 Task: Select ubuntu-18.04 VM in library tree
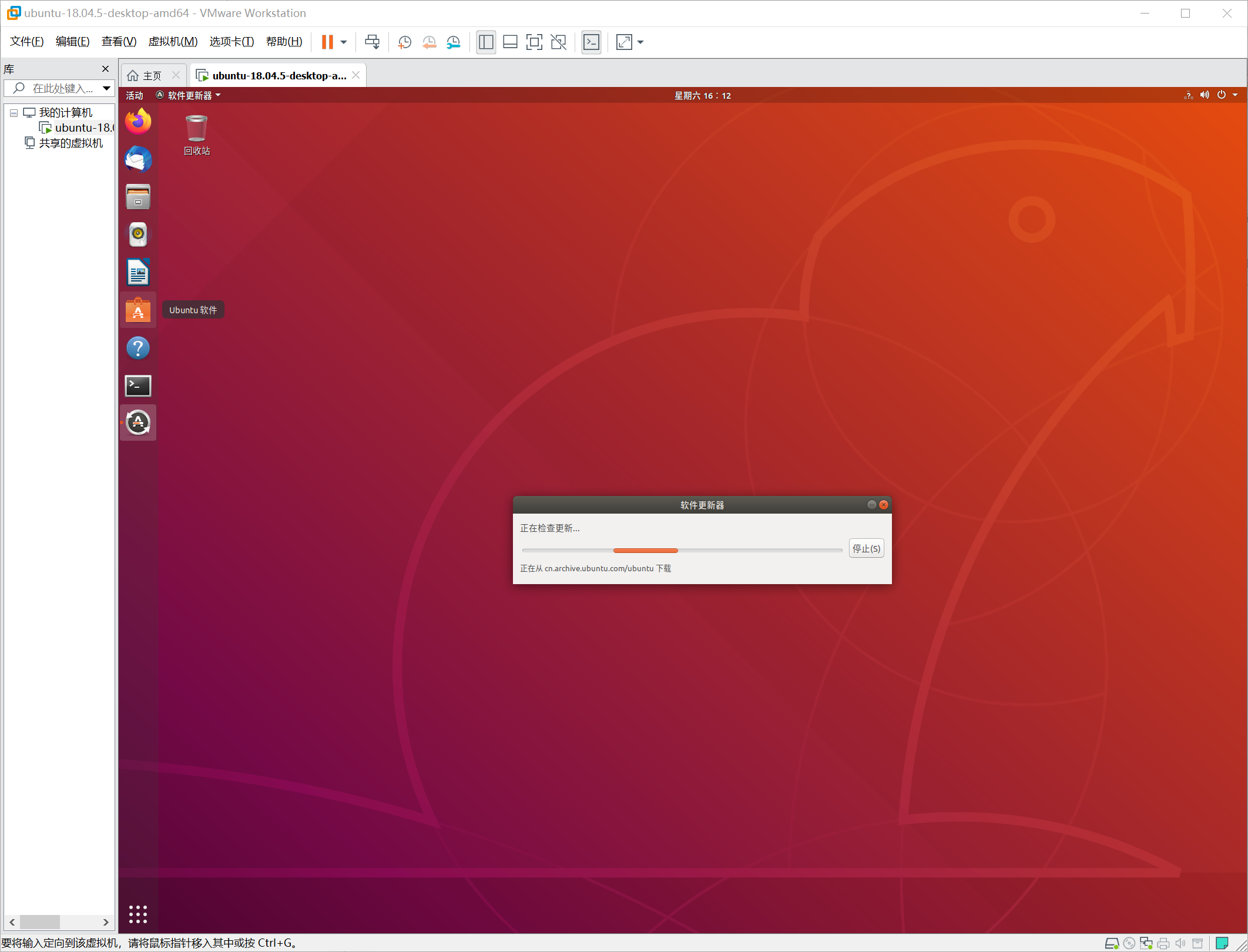[76, 128]
